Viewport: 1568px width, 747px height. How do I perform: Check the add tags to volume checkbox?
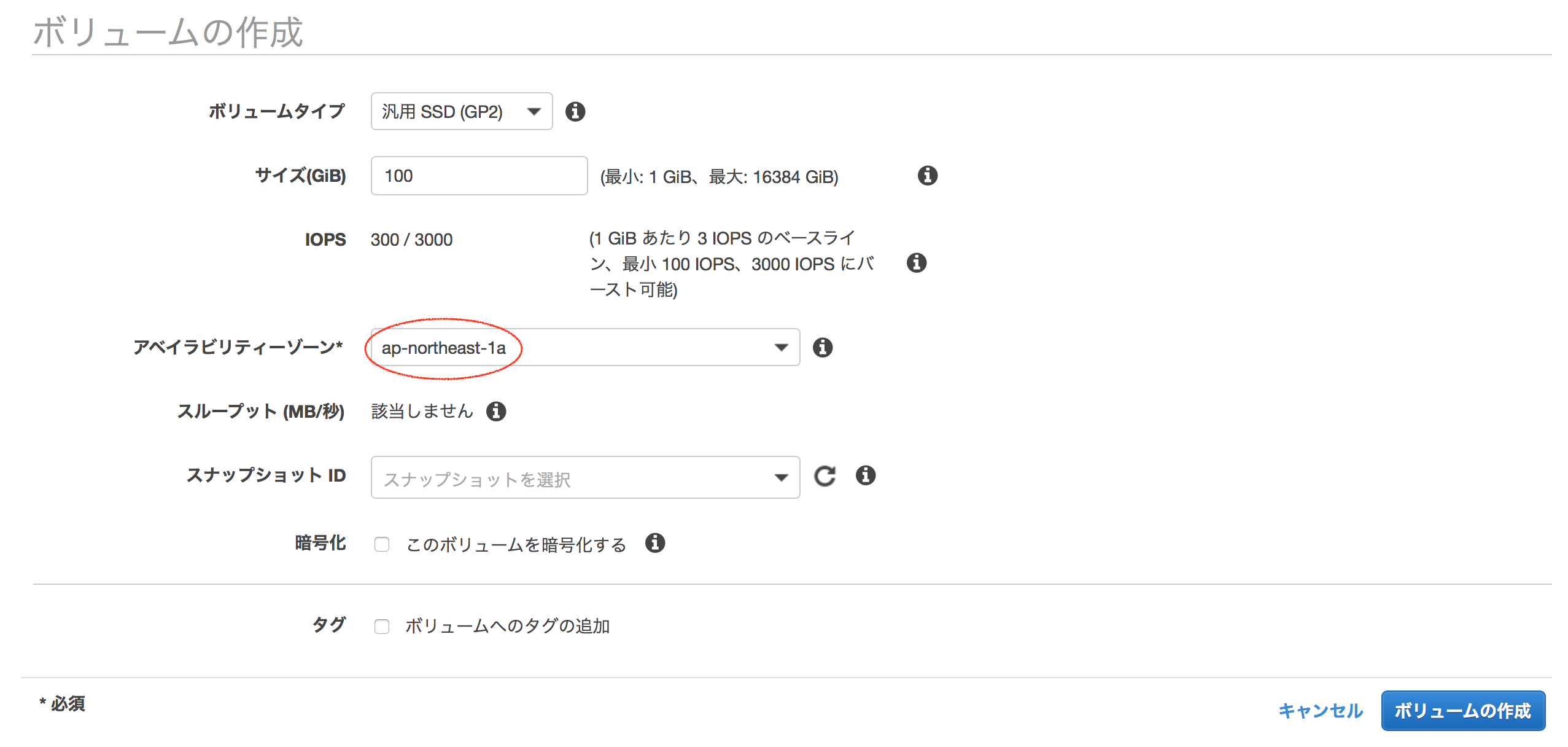382,626
